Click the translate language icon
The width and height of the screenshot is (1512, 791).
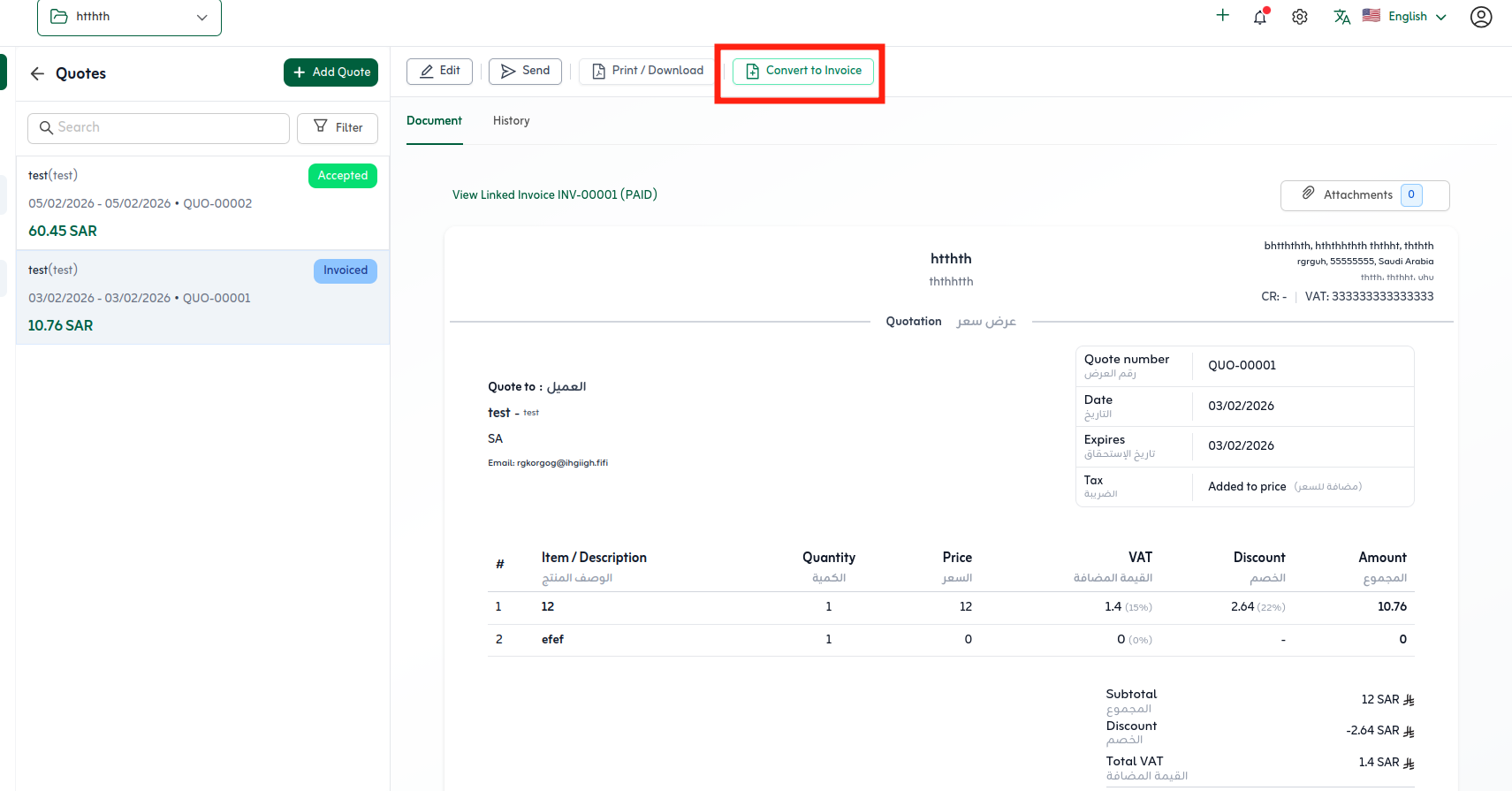1341,17
